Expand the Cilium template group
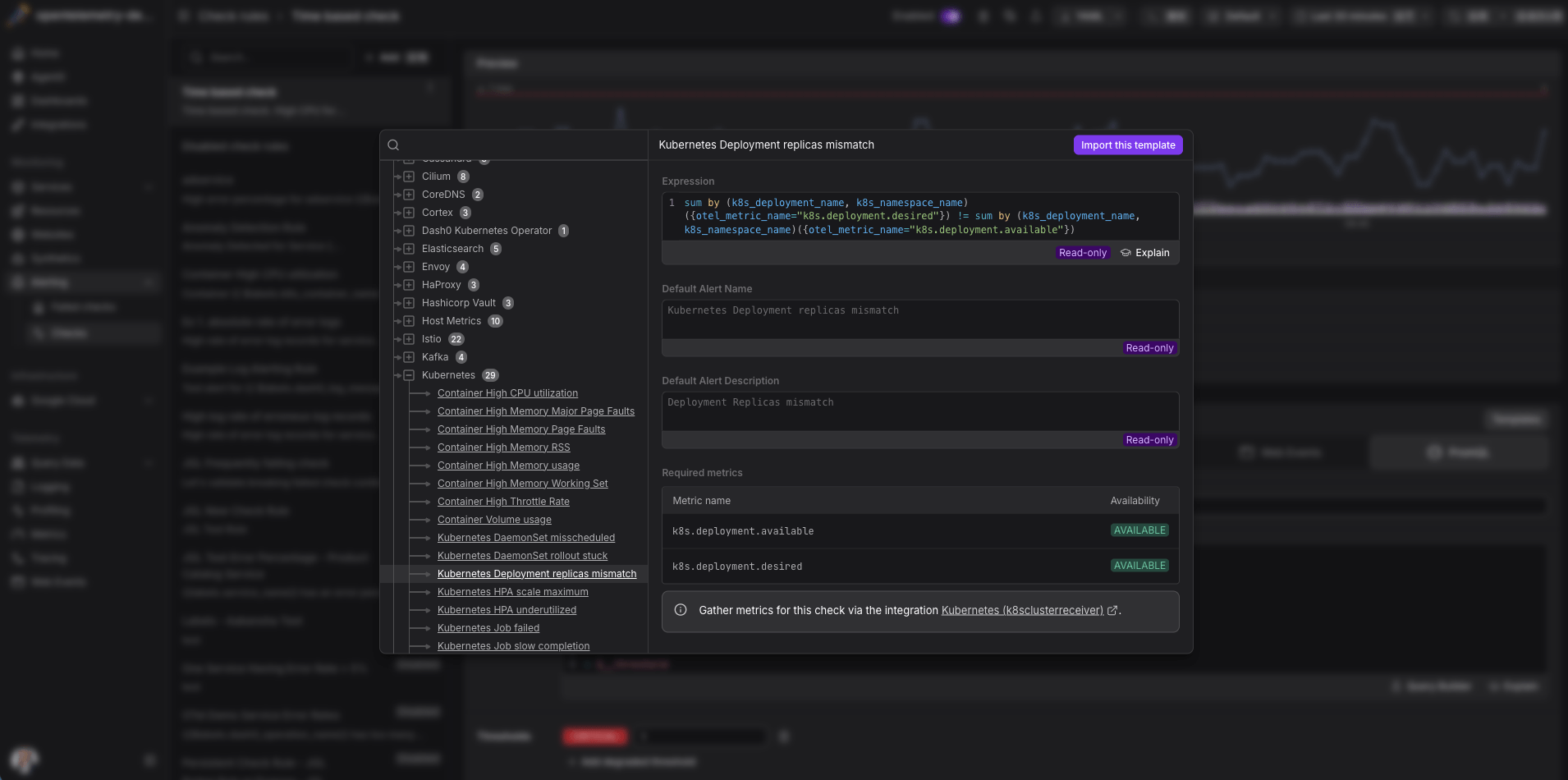The width and height of the screenshot is (1568, 780). [409, 177]
